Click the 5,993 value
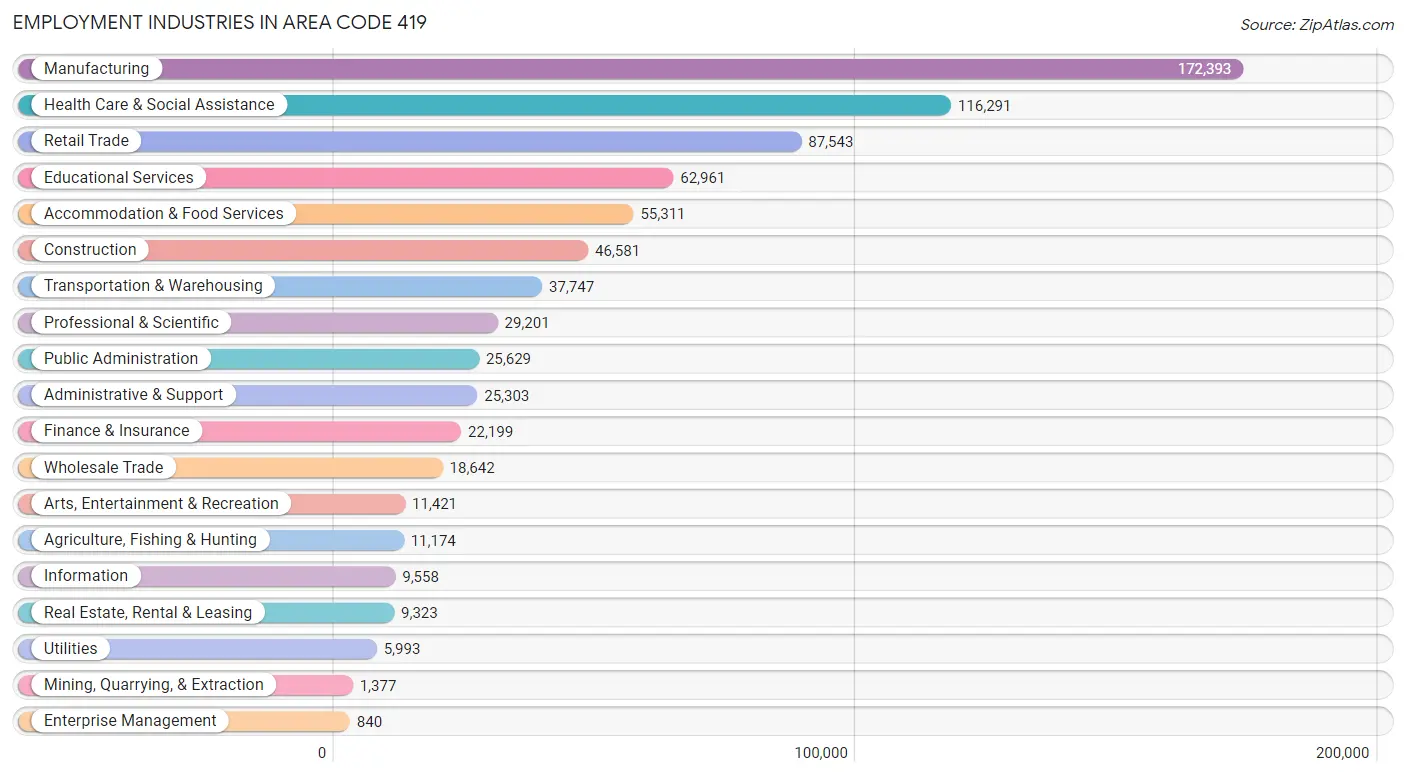The height and width of the screenshot is (776, 1406). click(x=402, y=649)
